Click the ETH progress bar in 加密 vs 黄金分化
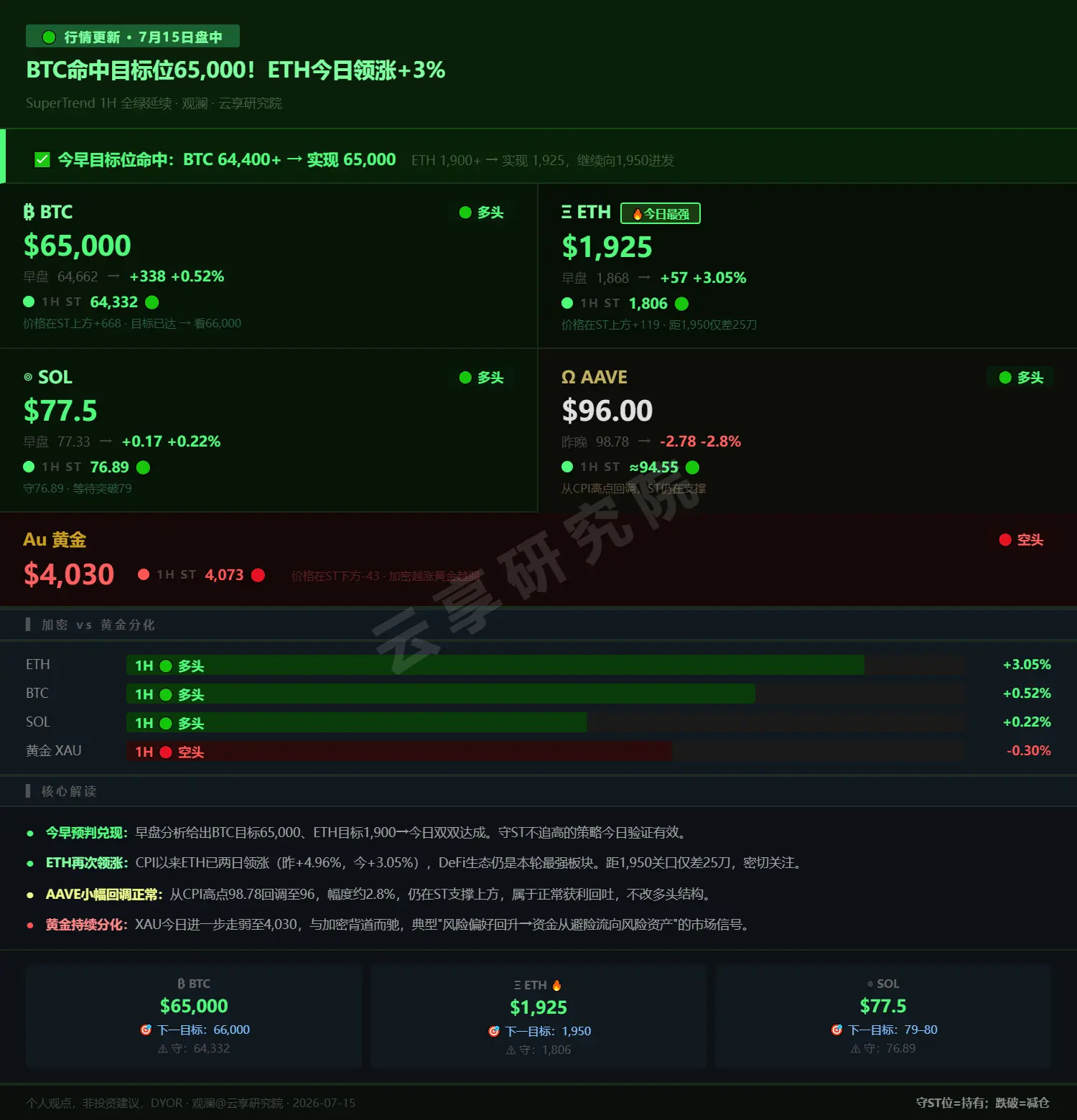The width and height of the screenshot is (1077, 1120). (495, 665)
